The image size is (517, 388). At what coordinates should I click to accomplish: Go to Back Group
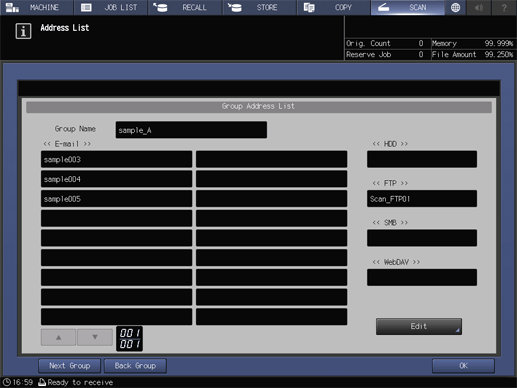coord(135,366)
